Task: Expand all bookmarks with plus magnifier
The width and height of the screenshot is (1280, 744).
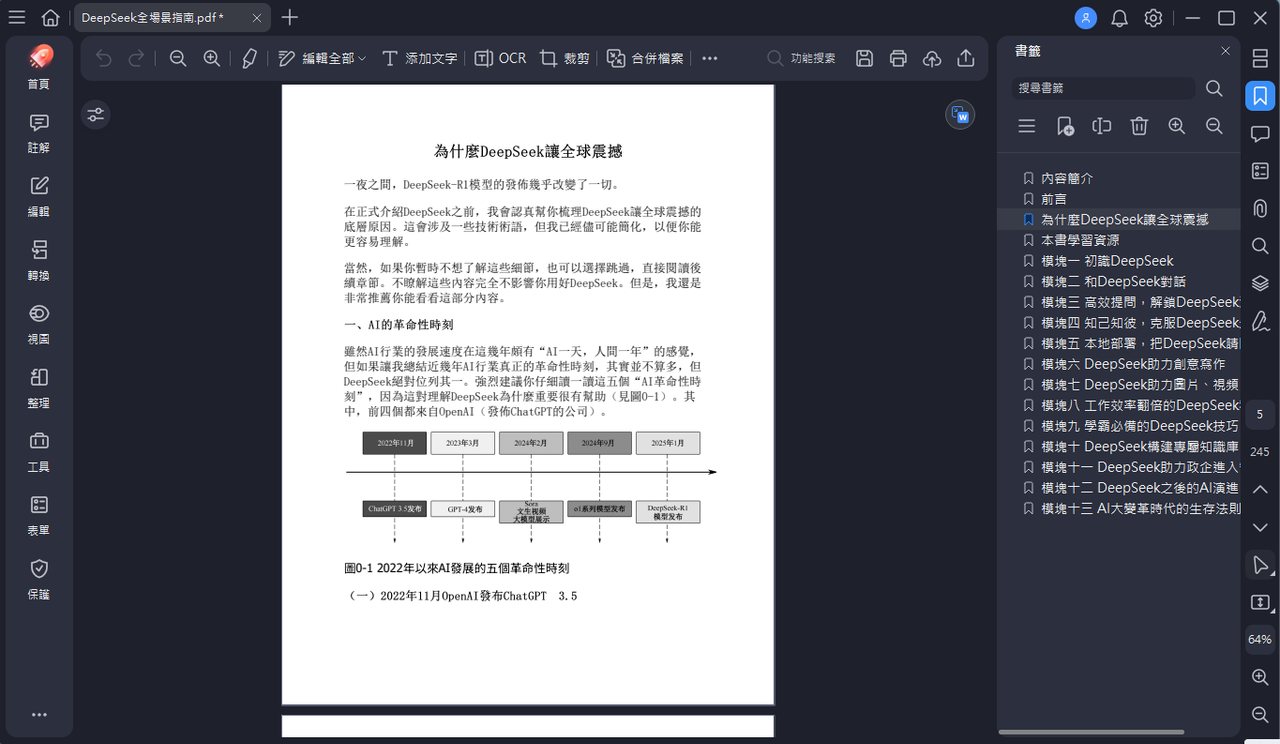Action: [1177, 126]
